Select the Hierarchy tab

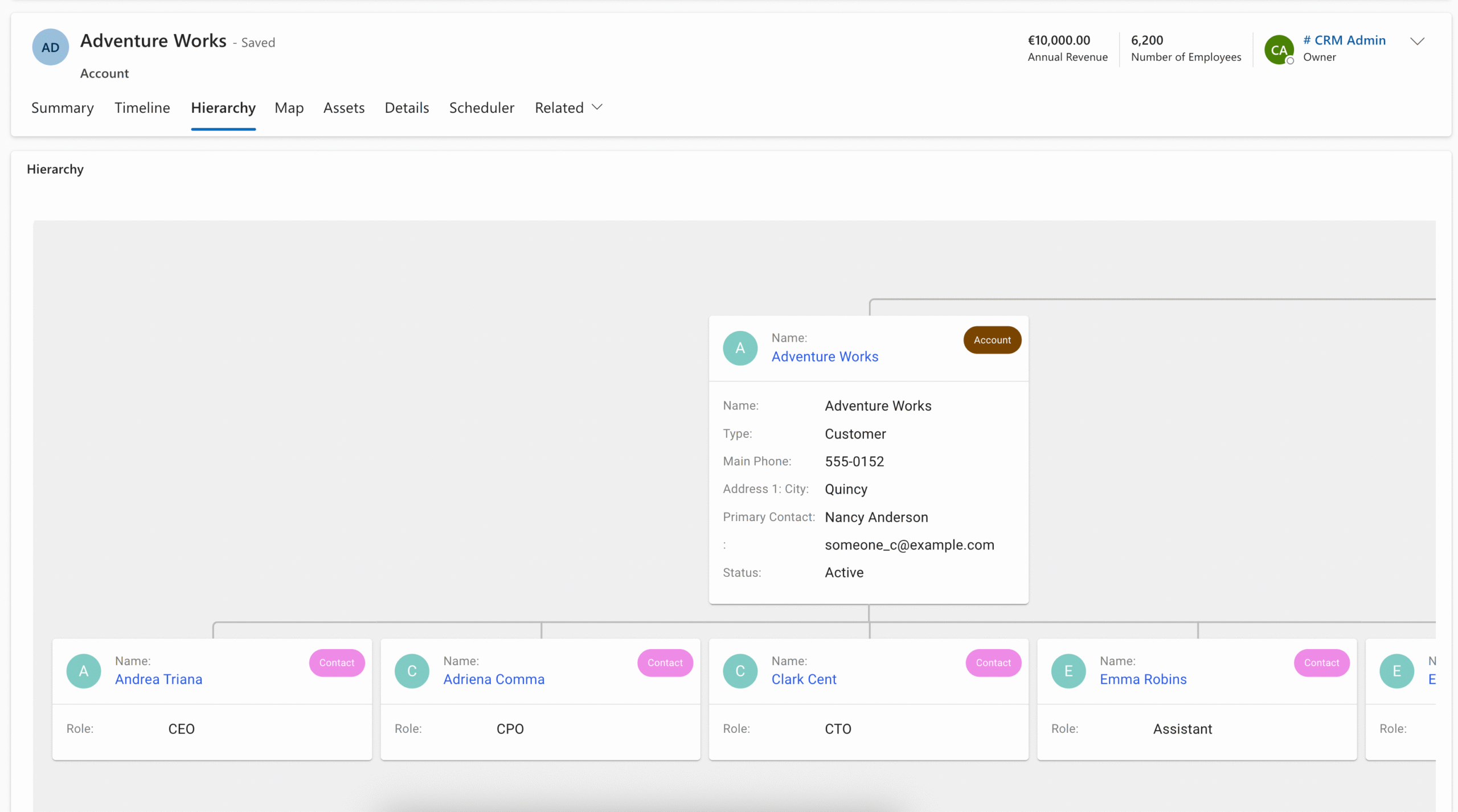pyautogui.click(x=223, y=108)
